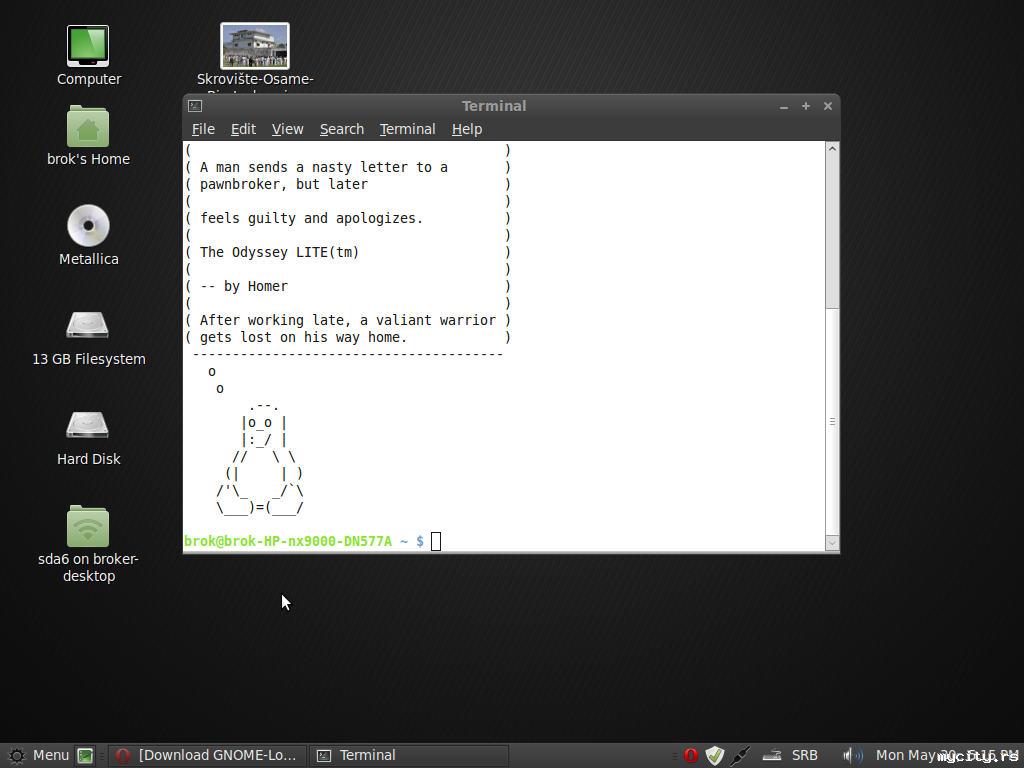Click the SRB keyboard layout indicator
This screenshot has width=1024, height=768.
pyautogui.click(x=805, y=756)
